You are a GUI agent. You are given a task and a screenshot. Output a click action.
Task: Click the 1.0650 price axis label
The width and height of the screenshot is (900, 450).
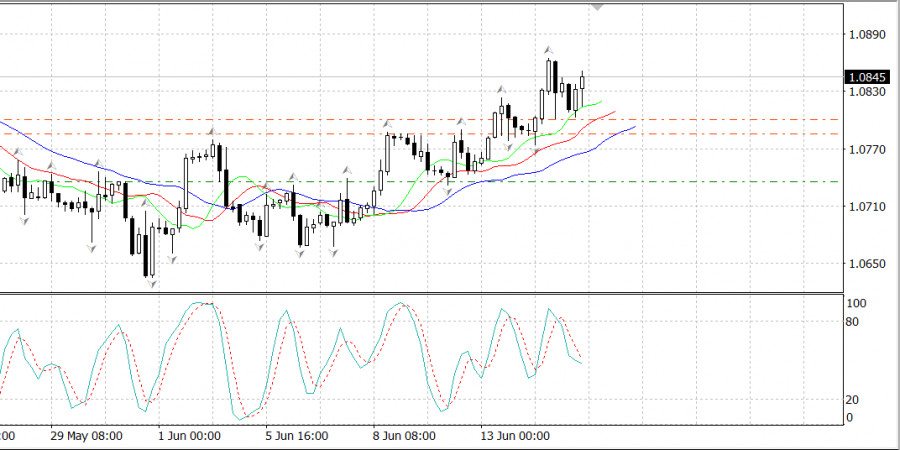[866, 264]
